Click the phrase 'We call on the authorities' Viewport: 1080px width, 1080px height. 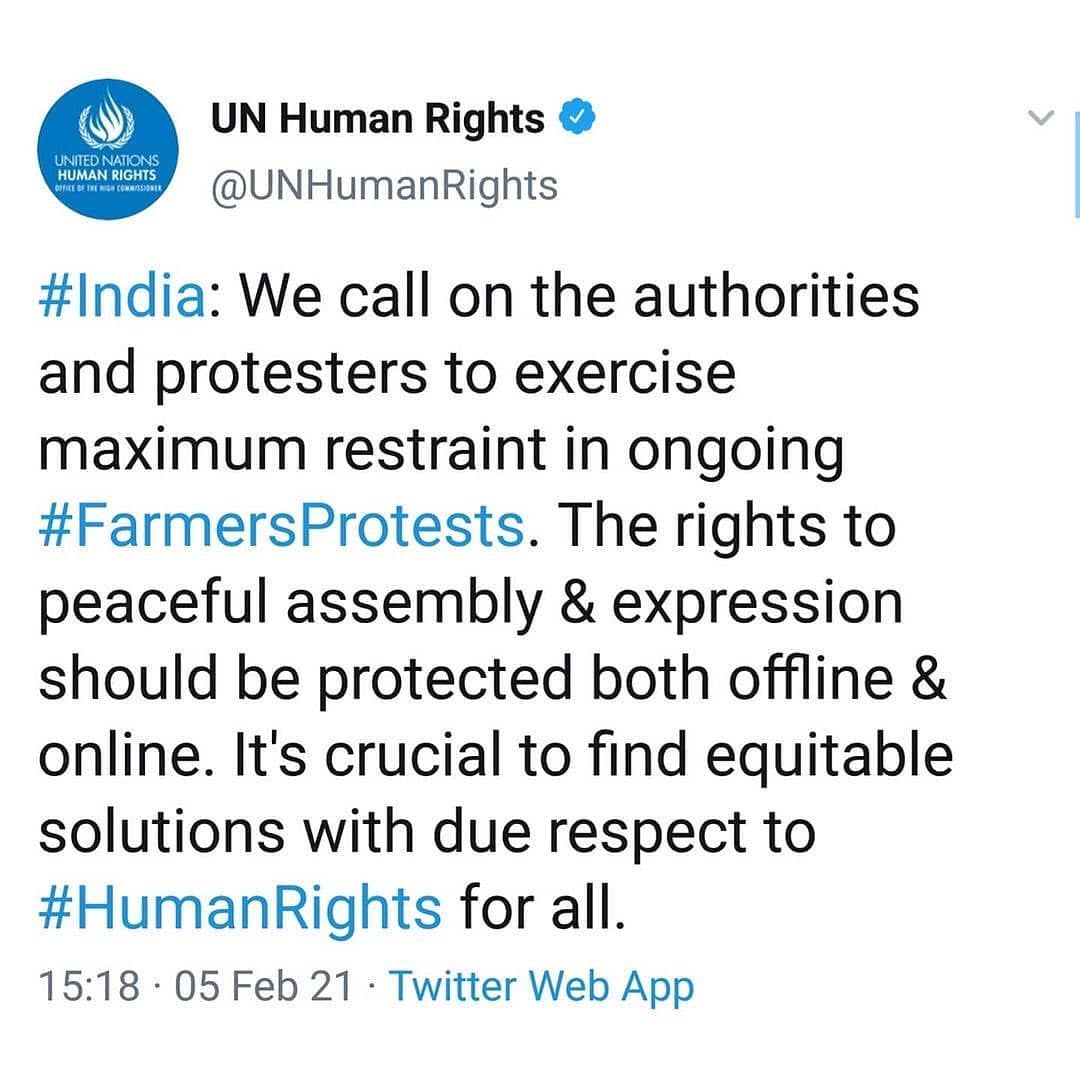coord(579,296)
